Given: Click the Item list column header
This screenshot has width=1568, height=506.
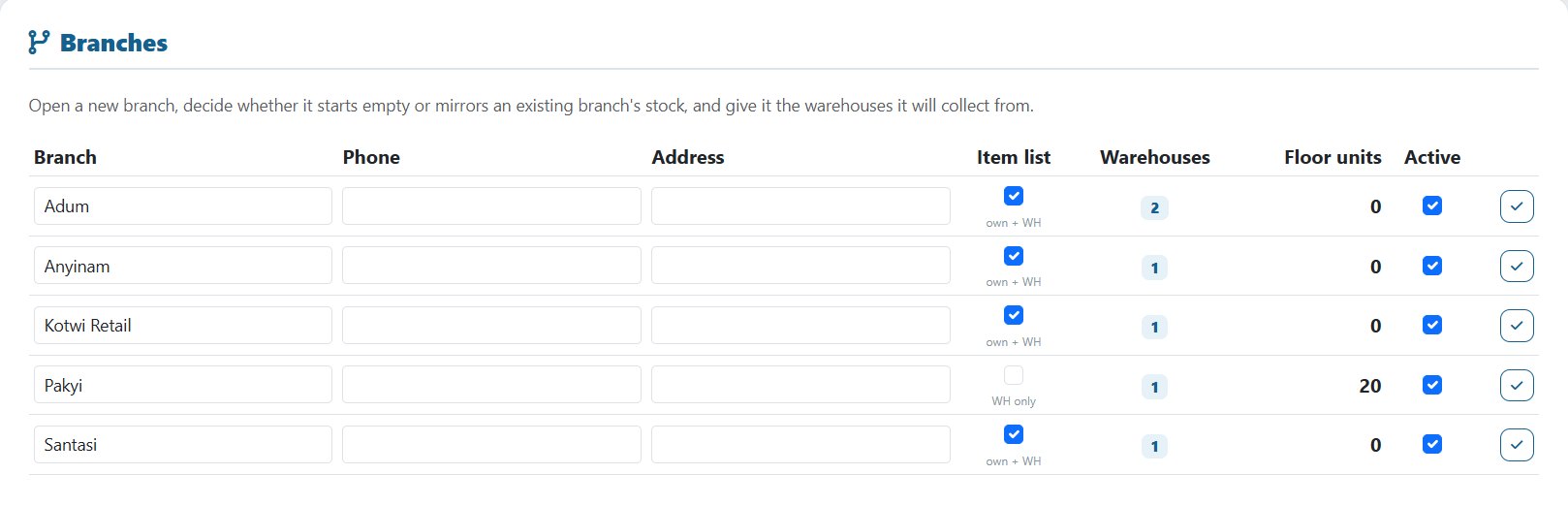Looking at the screenshot, I should [1014, 157].
